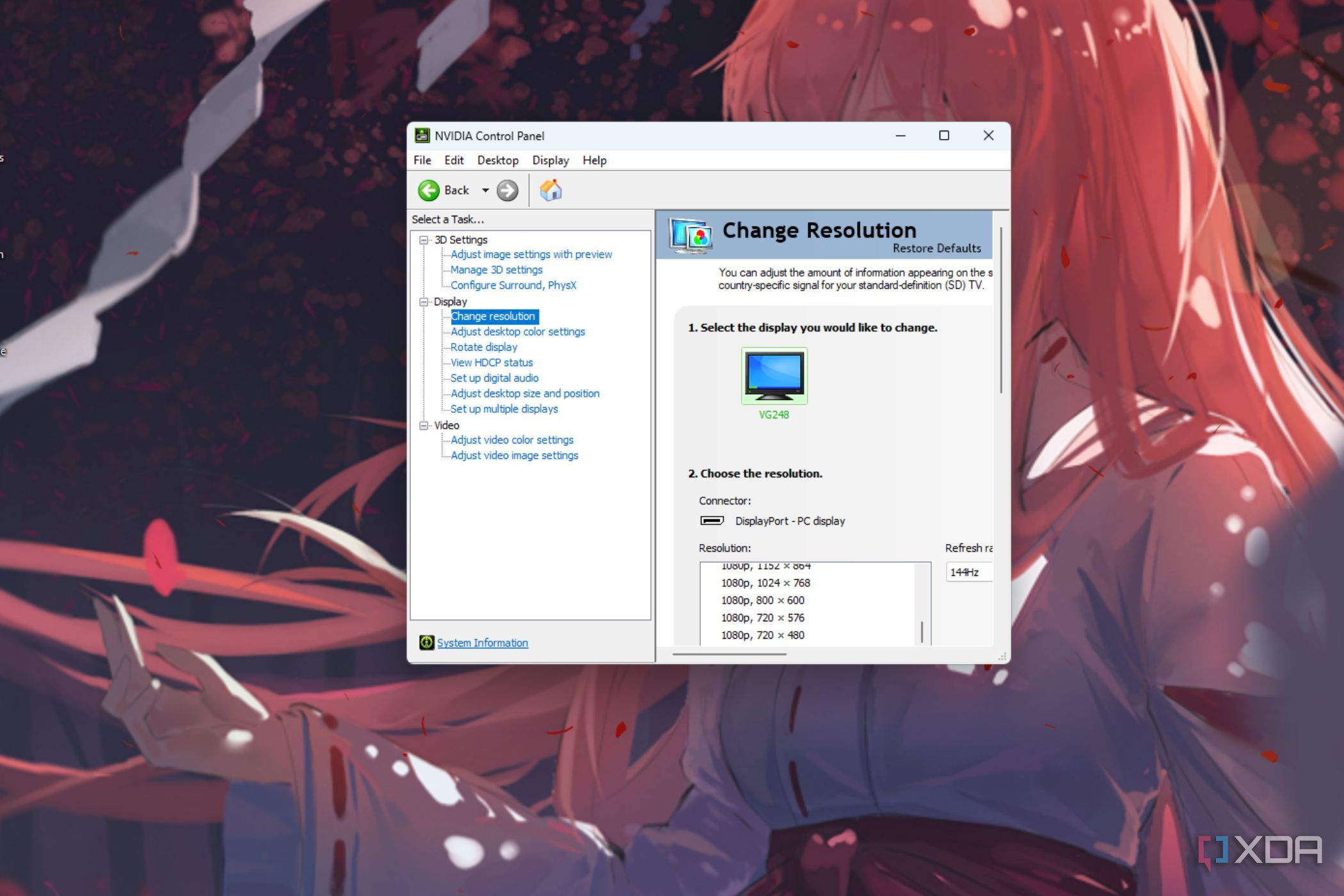Select Change resolution in the task tree
Screen dimensions: 1344x896
click(x=493, y=316)
